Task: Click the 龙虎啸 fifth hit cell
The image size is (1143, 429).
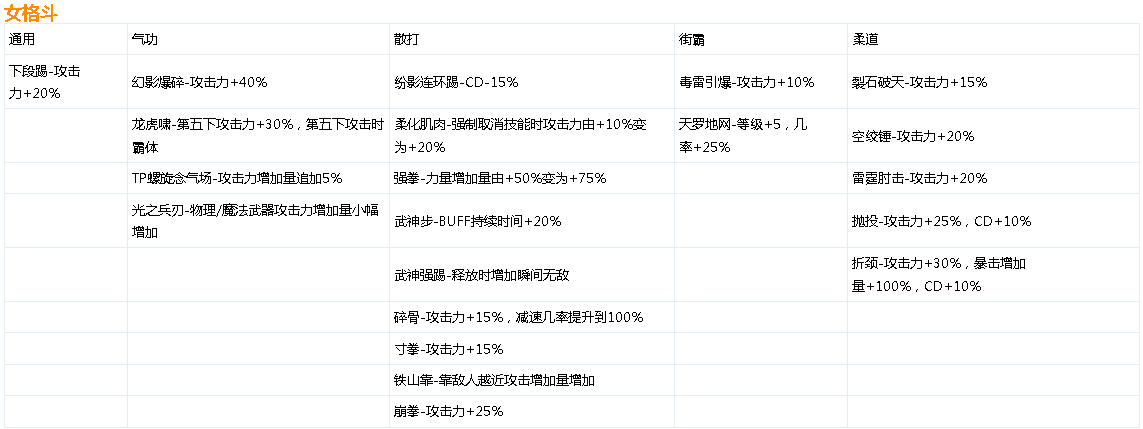Action: (x=258, y=136)
